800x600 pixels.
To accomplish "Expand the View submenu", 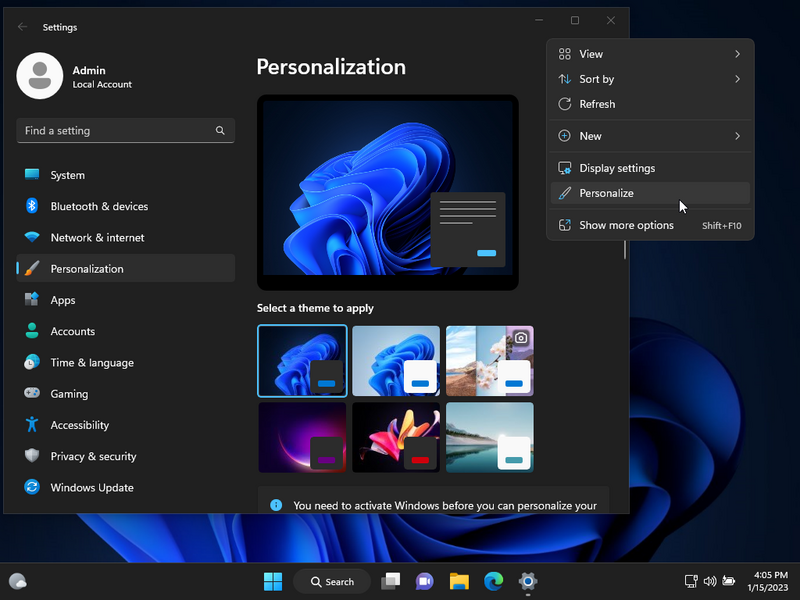I will [x=650, y=54].
